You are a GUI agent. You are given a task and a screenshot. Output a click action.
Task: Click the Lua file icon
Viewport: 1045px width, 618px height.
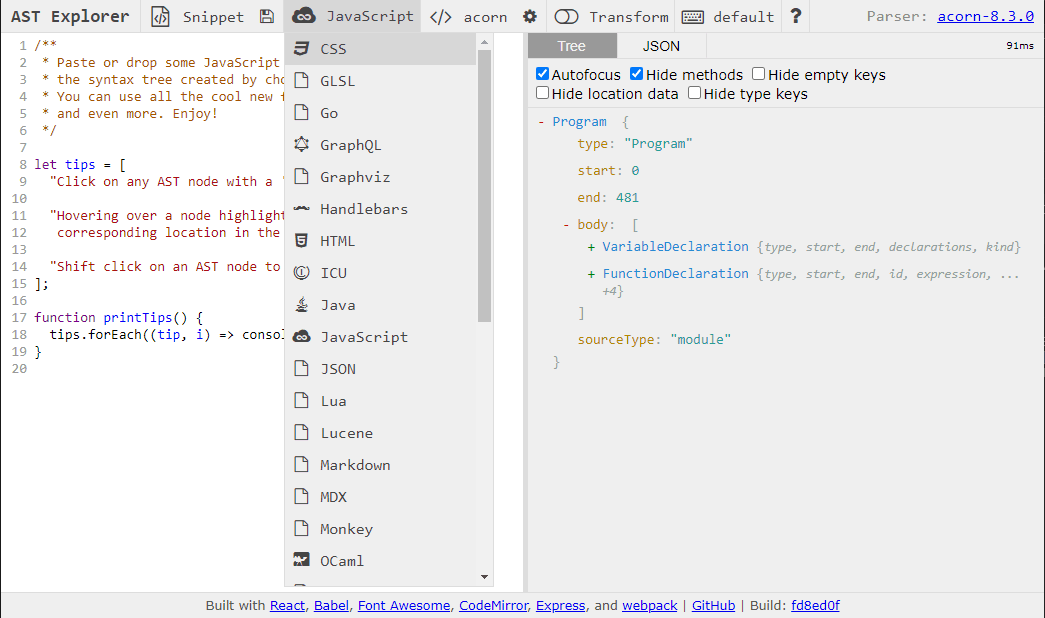pyautogui.click(x=302, y=401)
